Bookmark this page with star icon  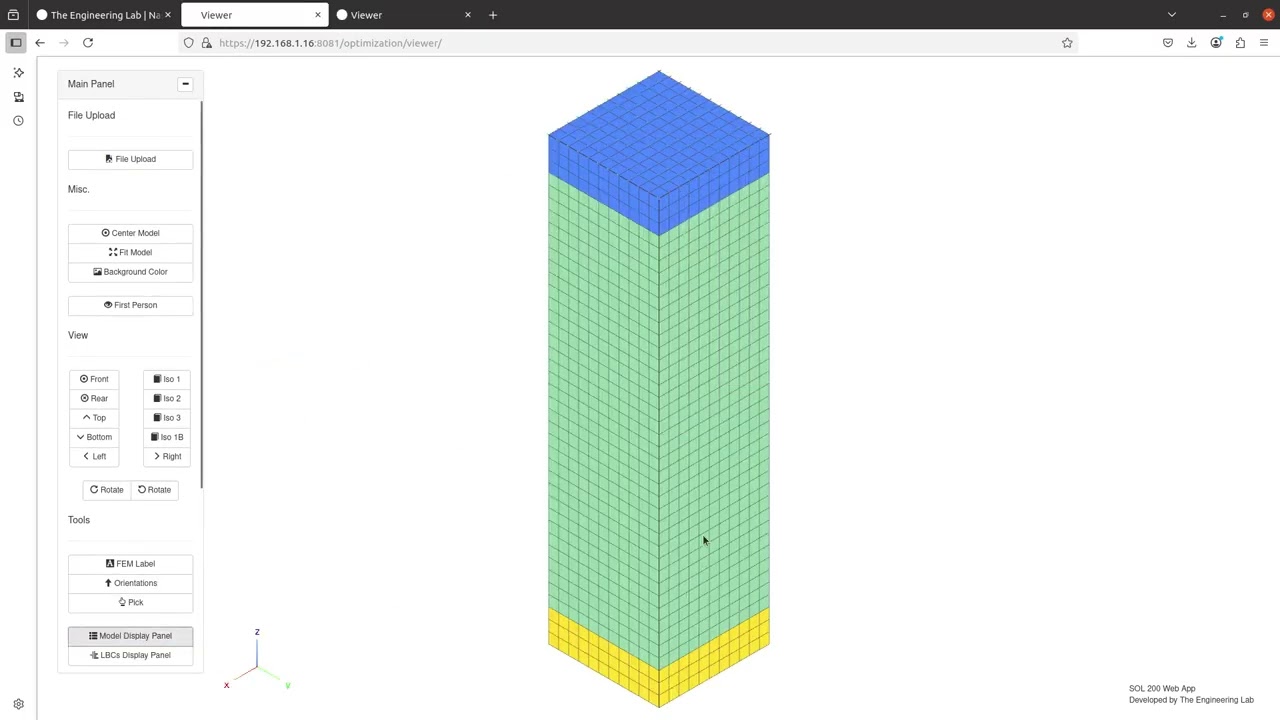click(1067, 43)
